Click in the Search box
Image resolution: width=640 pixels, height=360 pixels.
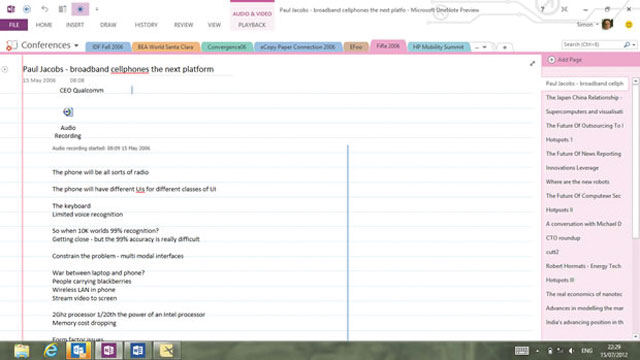tap(592, 44)
